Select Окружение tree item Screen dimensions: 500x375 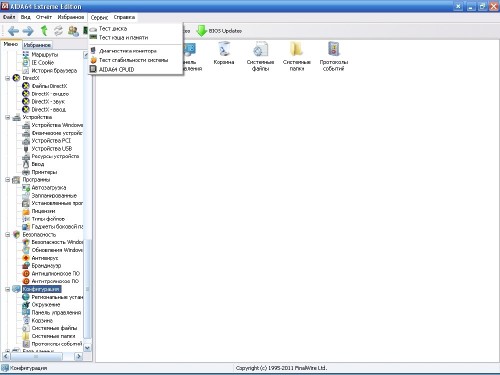click(x=46, y=305)
